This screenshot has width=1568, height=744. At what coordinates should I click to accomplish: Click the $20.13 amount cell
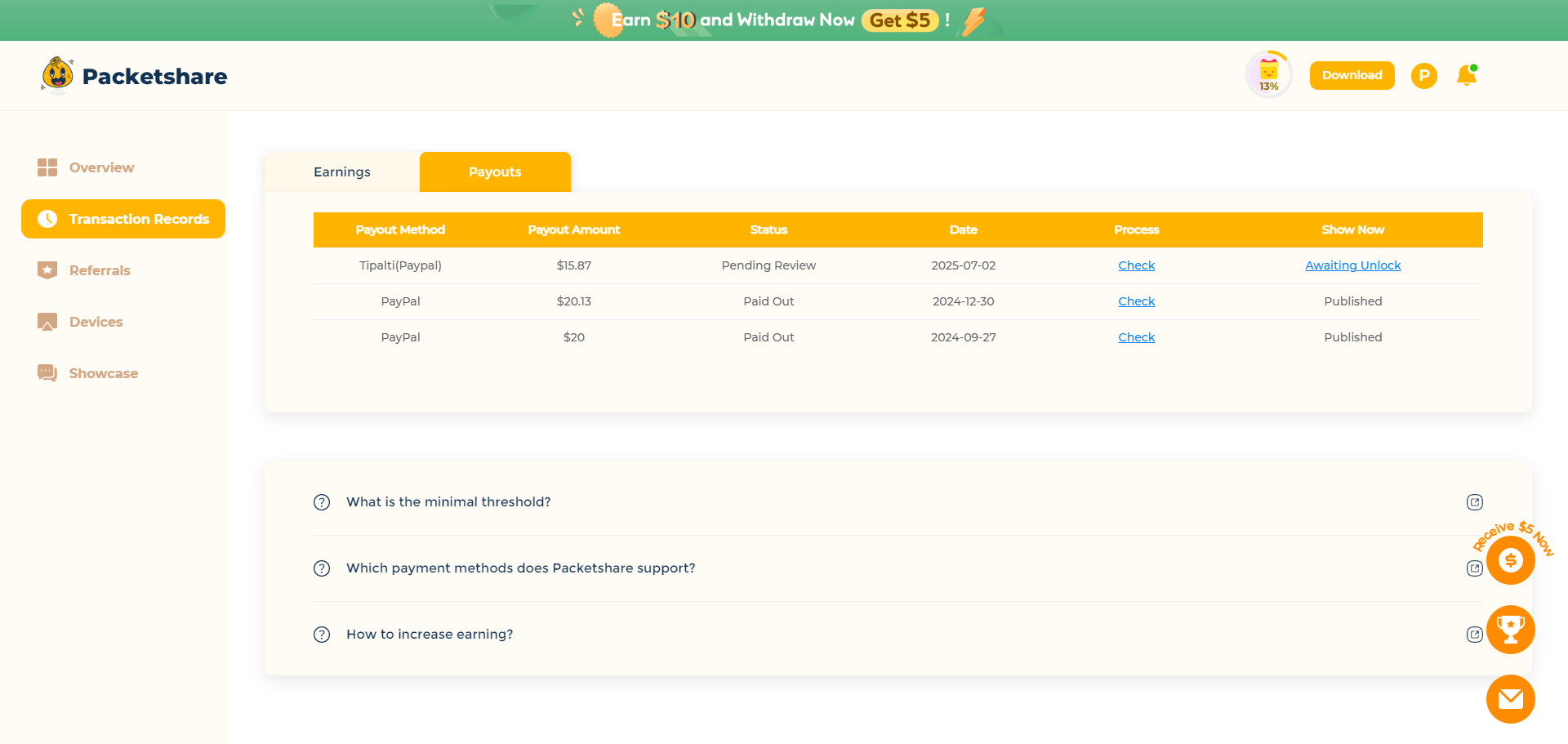[x=573, y=301]
